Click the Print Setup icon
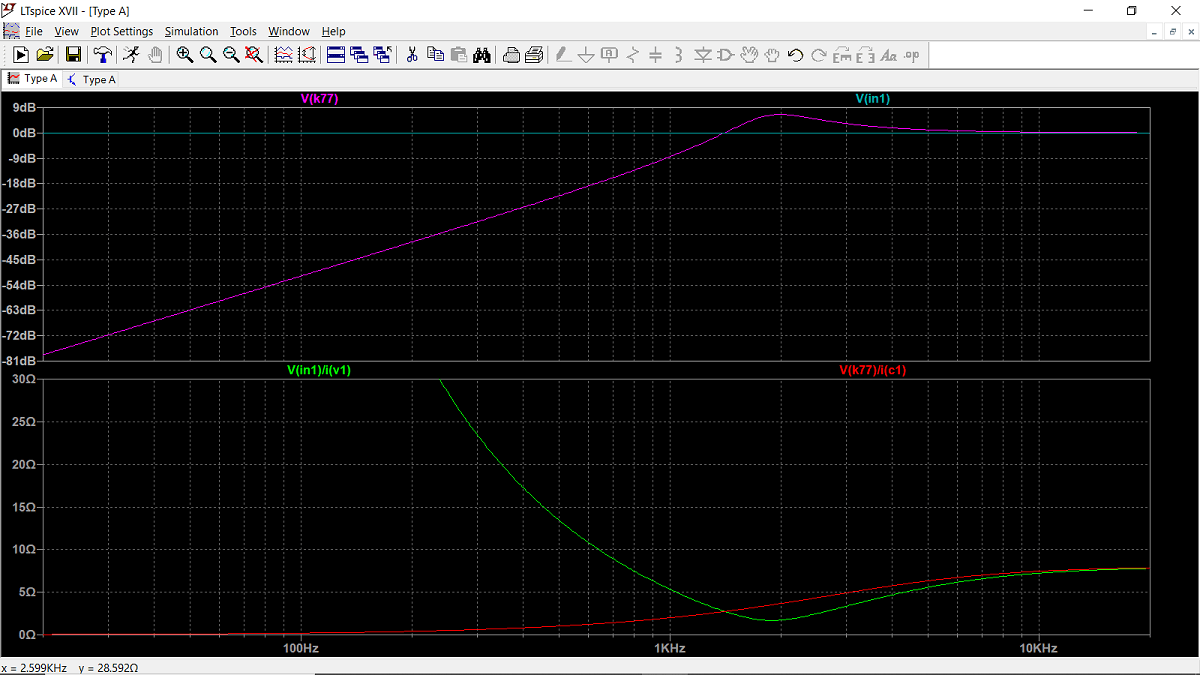Viewport: 1200px width, 675px height. point(511,55)
